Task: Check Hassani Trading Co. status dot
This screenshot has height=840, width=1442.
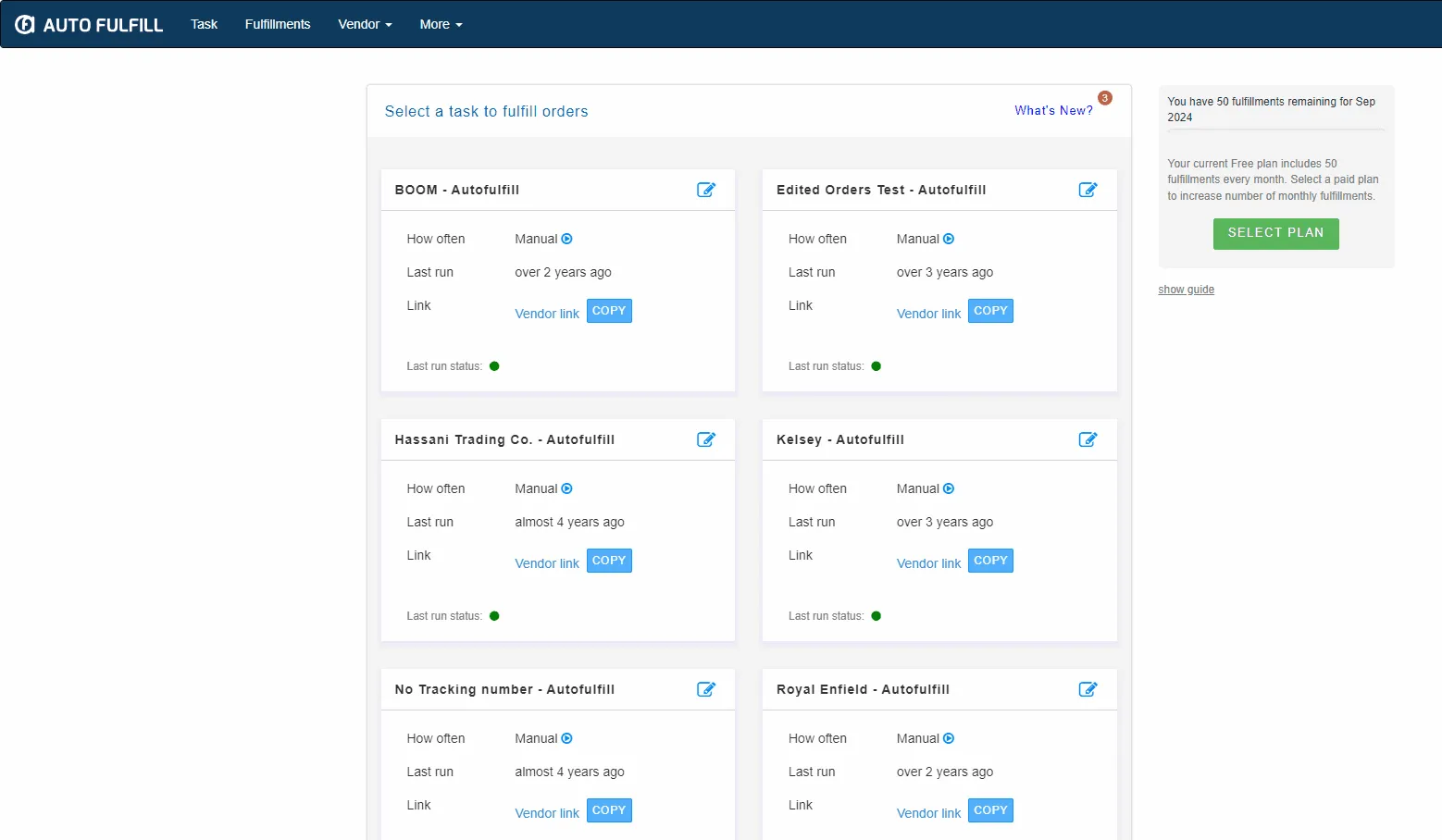Action: tap(494, 616)
